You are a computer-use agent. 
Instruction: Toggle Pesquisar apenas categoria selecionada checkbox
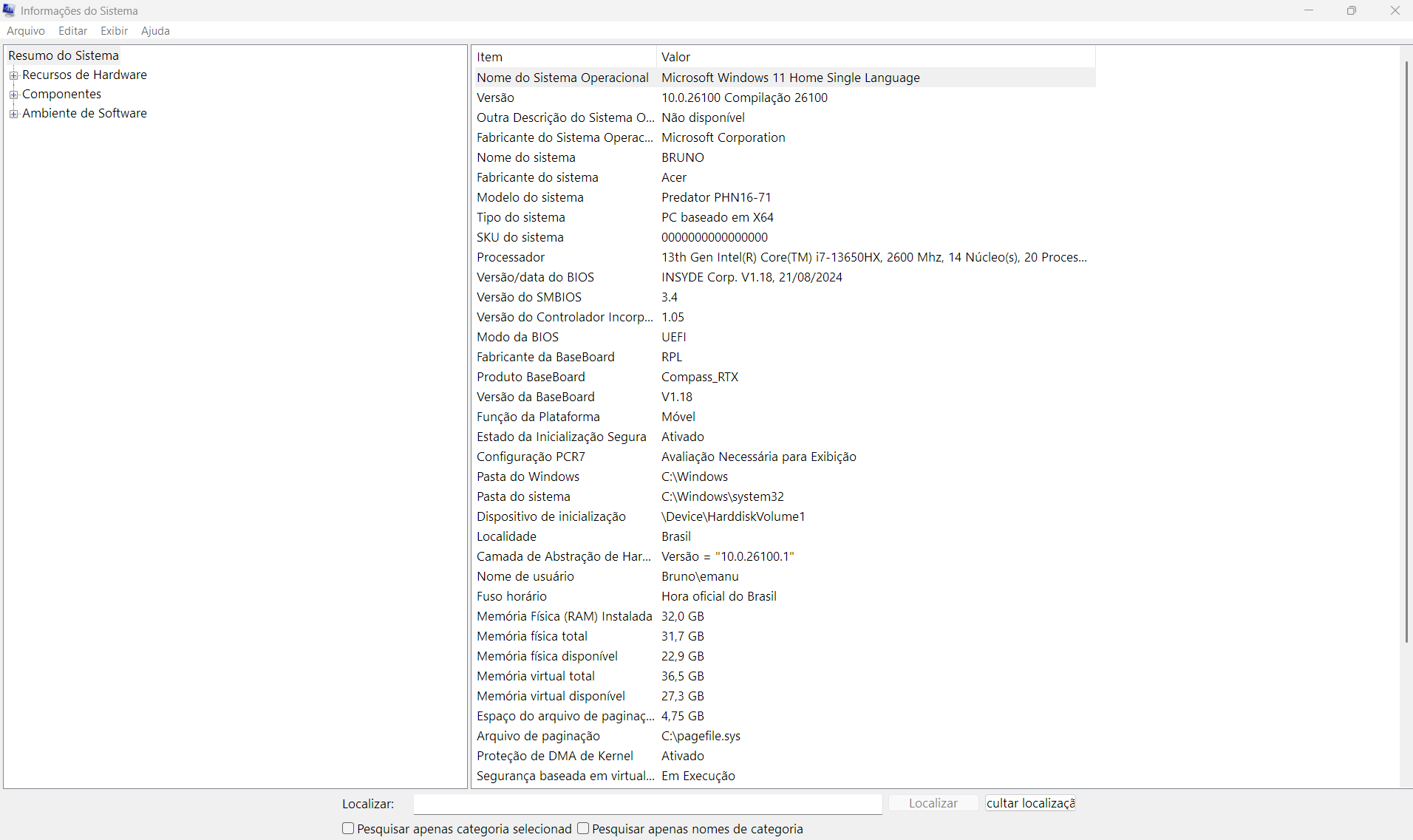point(348,829)
